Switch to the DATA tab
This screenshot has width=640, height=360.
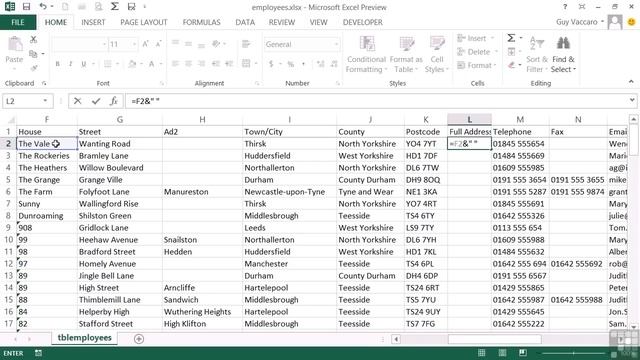245,22
